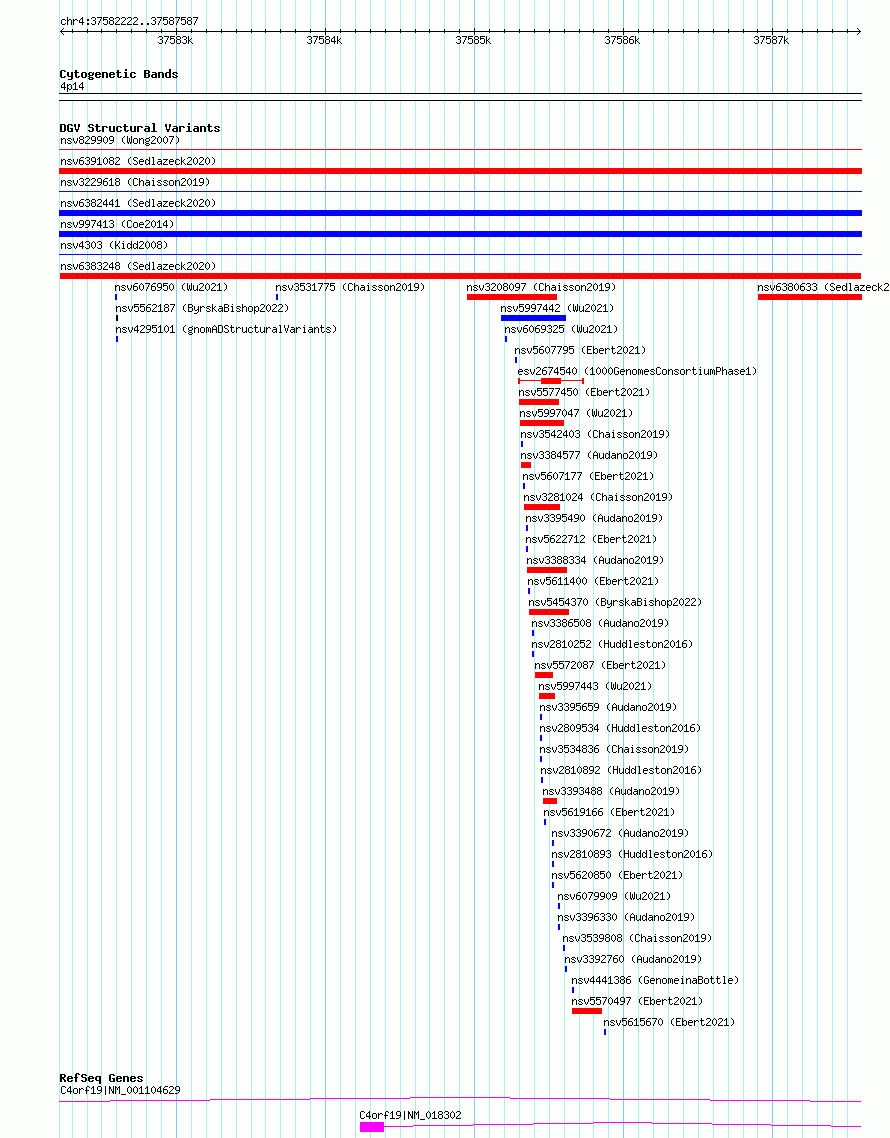Open the nsv3229618 (Chaisson2019) variant
890x1138 pixels.
(x=134, y=182)
